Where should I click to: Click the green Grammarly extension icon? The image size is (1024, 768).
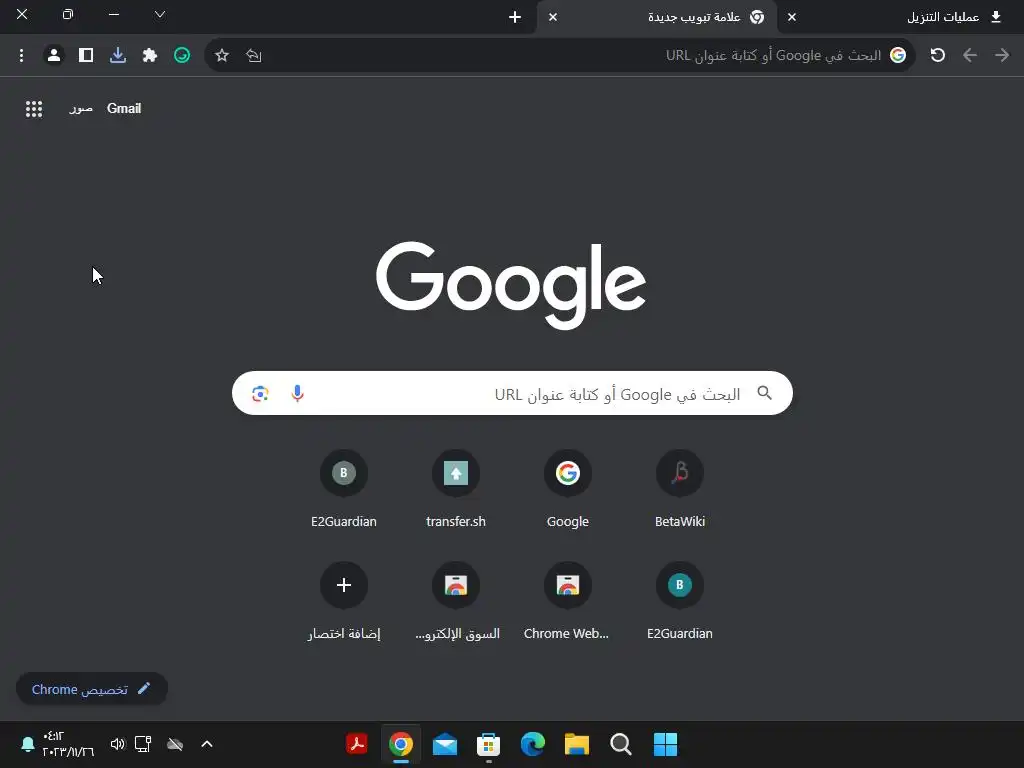tap(182, 56)
